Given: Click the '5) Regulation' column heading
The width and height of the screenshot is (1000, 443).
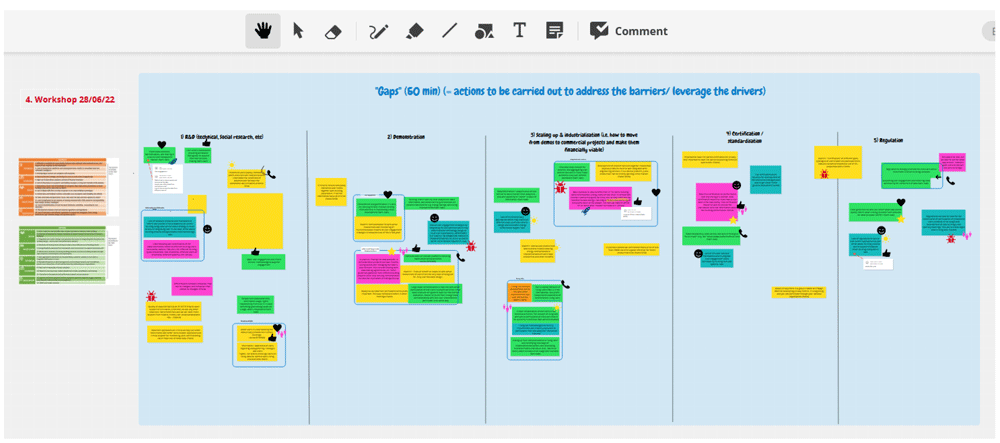Looking at the screenshot, I should pyautogui.click(x=890, y=140).
